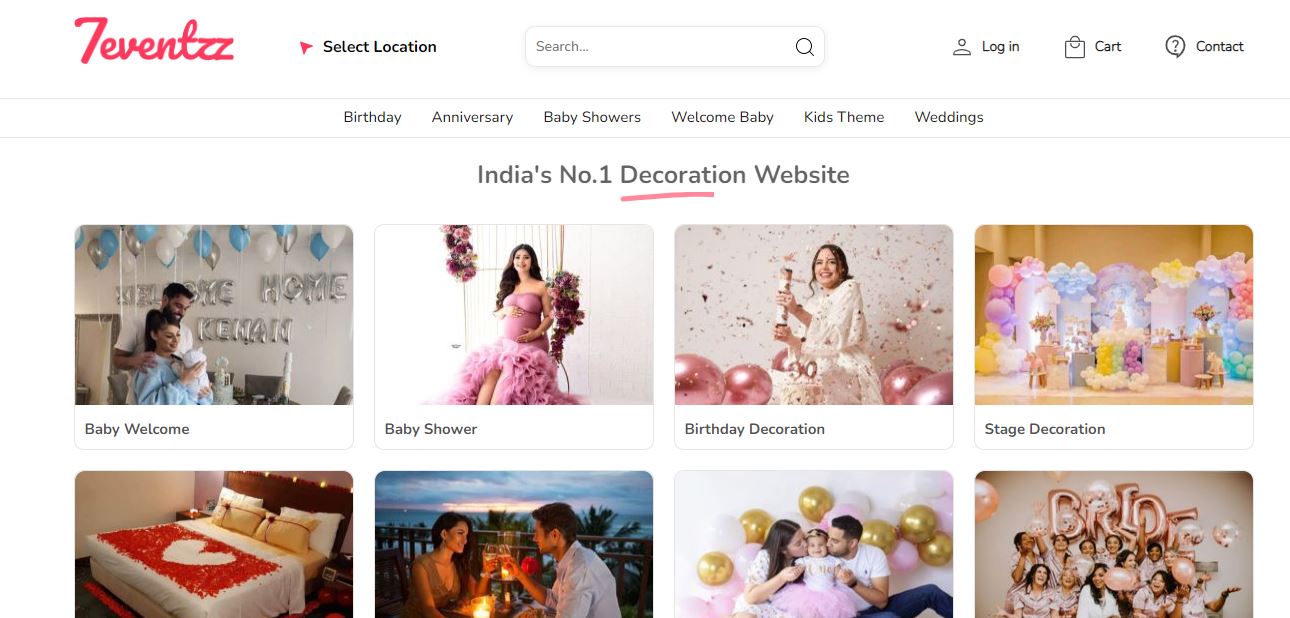This screenshot has width=1290, height=618.
Task: Open the Weddings menu
Action: click(x=949, y=117)
